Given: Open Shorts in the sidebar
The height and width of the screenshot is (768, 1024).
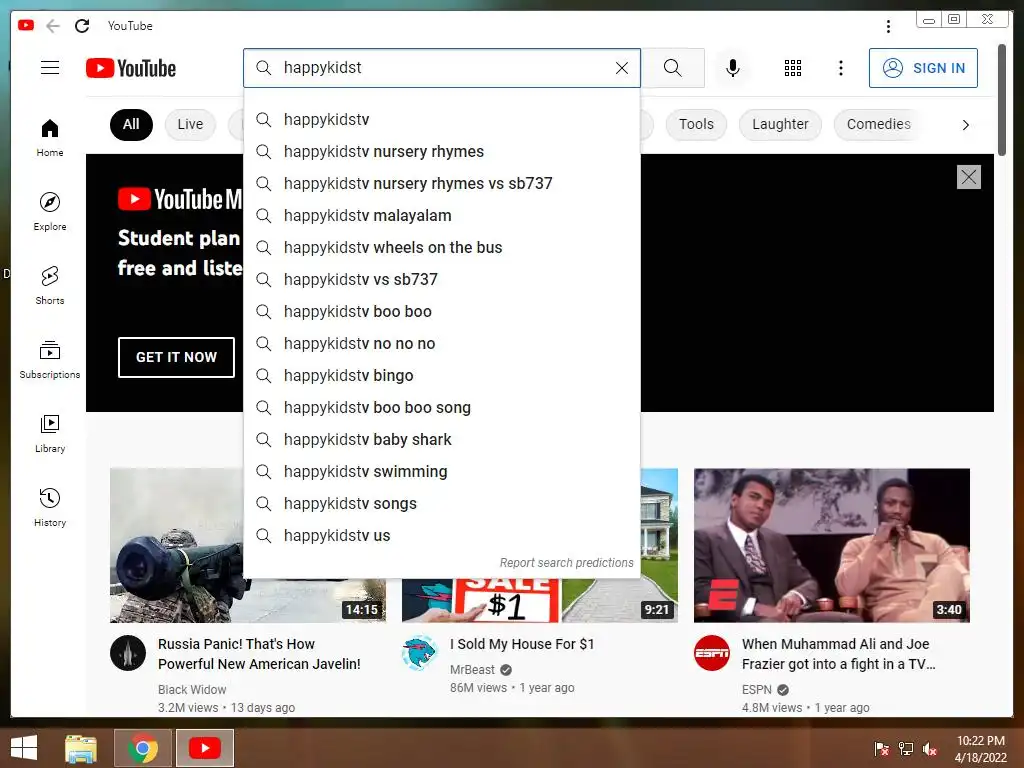Looking at the screenshot, I should point(50,285).
